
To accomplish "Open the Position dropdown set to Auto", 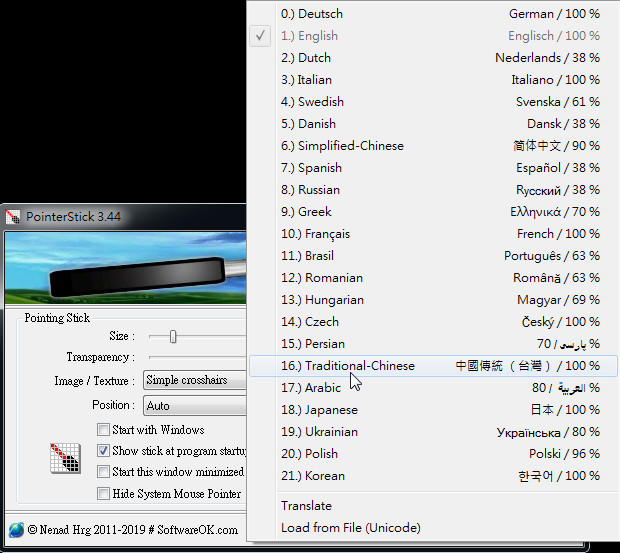I will tap(195, 406).
